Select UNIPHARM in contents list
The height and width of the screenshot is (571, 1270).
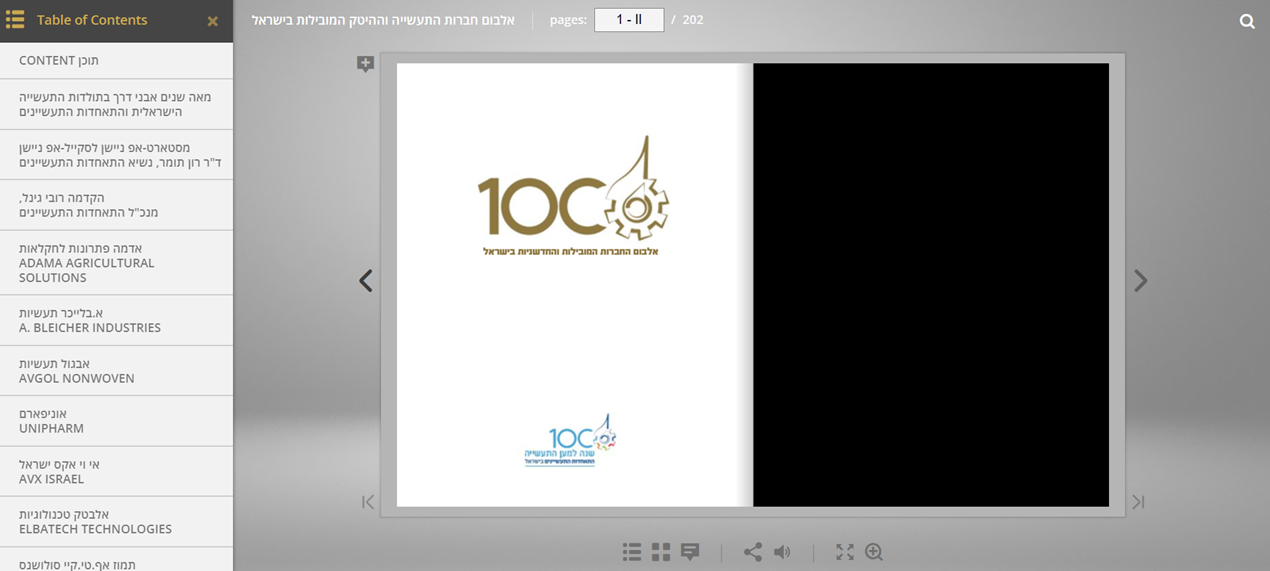pos(116,421)
